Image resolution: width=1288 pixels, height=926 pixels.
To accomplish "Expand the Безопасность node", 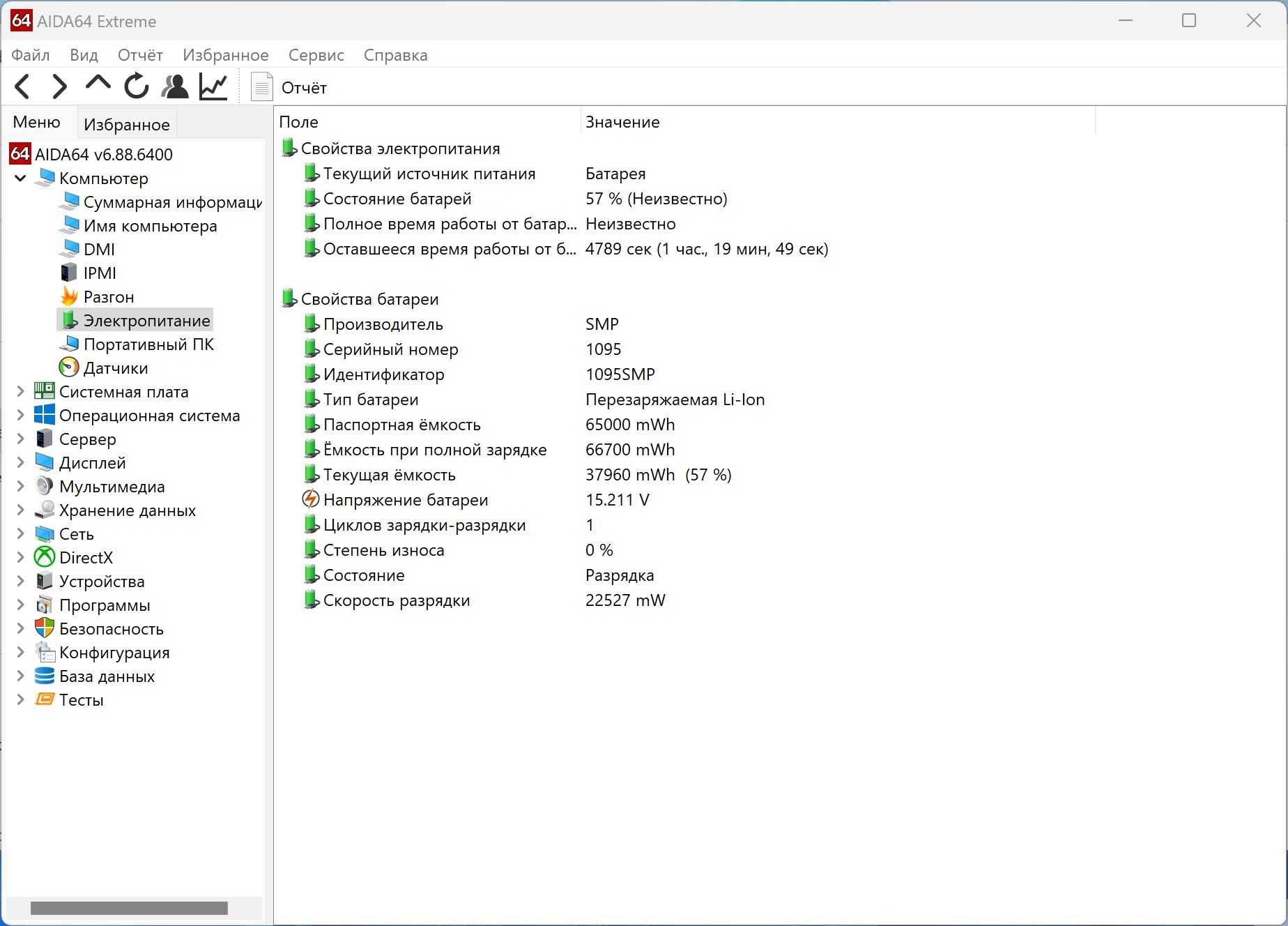I will 20,628.
